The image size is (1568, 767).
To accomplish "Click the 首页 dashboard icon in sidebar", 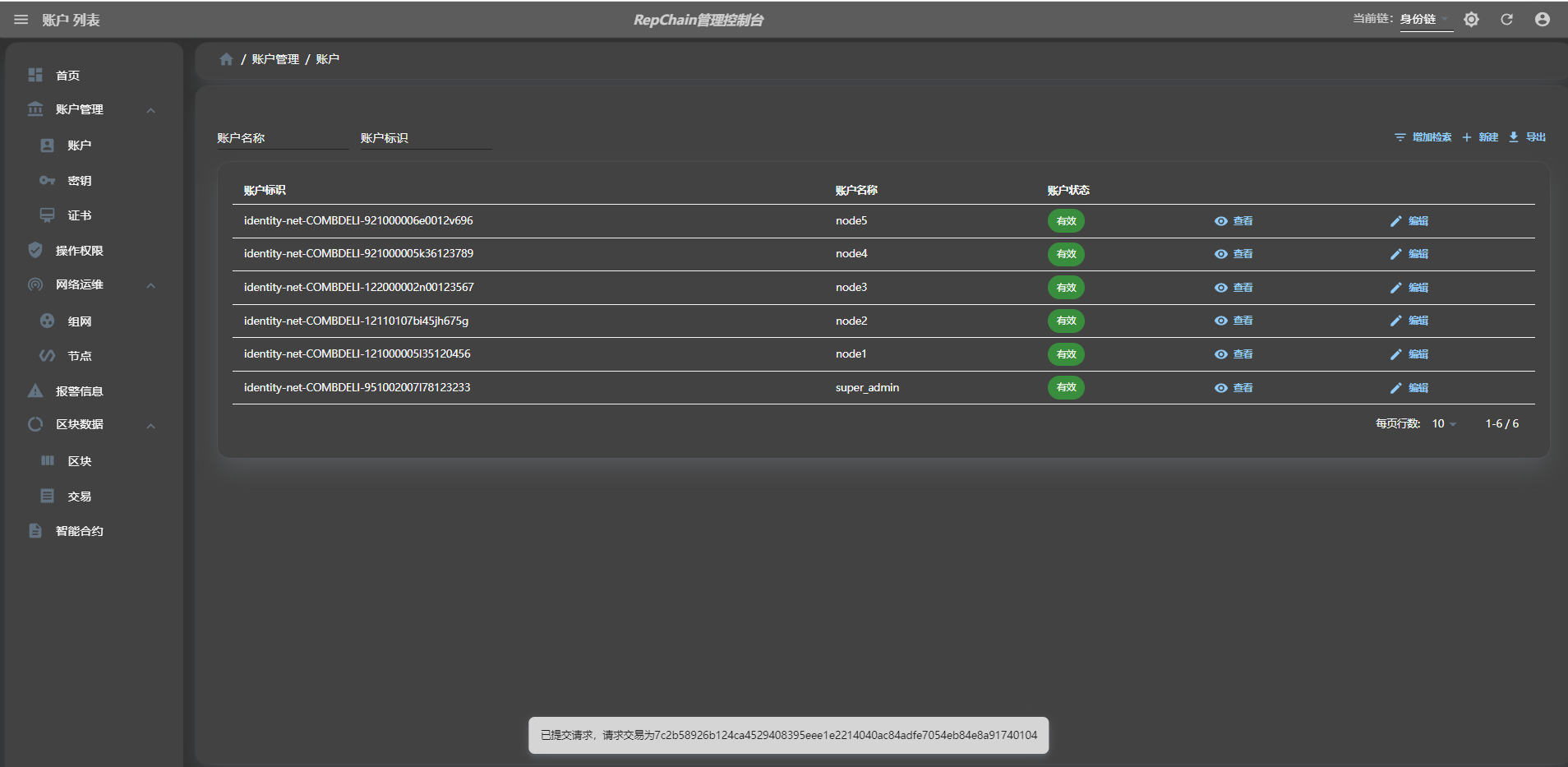I will click(35, 75).
